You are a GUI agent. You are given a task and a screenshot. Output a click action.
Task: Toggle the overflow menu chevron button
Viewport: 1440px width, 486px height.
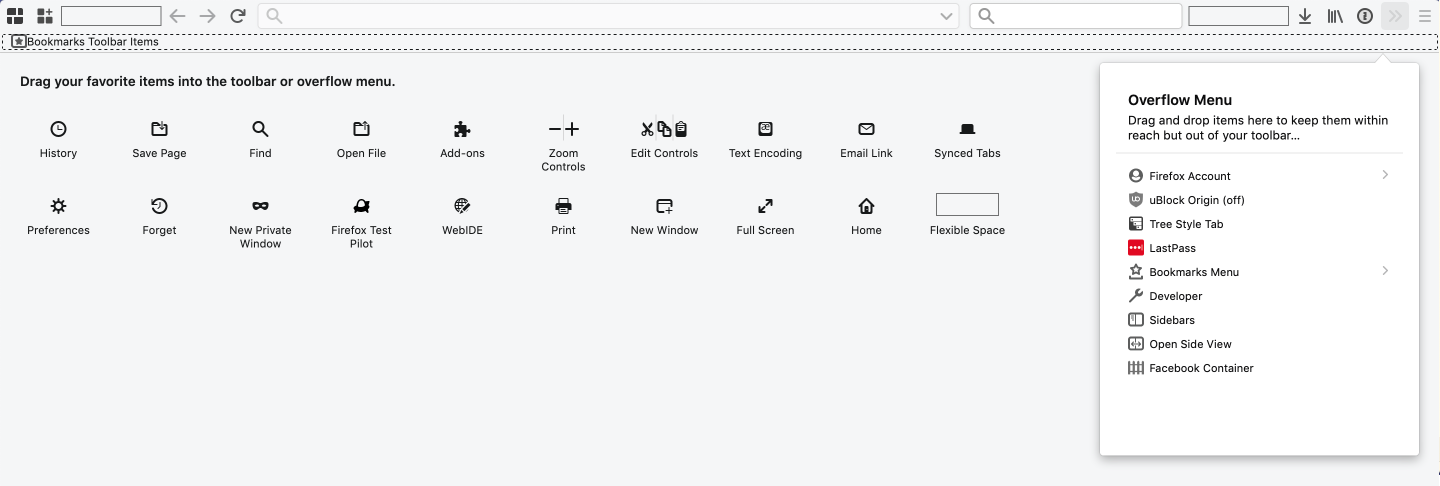point(1395,16)
